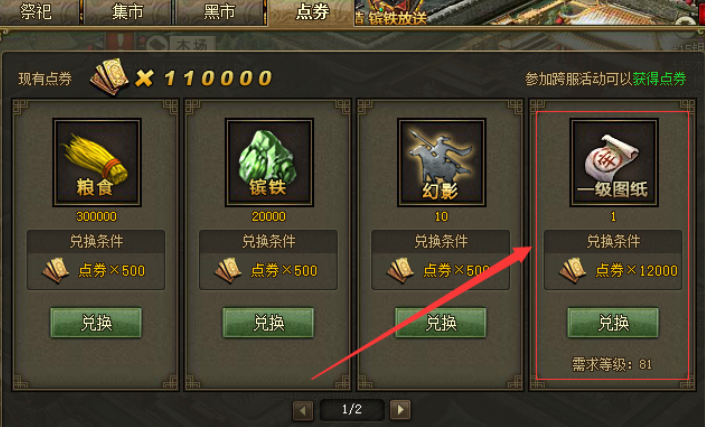Click coupon icon in 一级图纸 exchange condition
The height and width of the screenshot is (427, 705).
coord(573,270)
